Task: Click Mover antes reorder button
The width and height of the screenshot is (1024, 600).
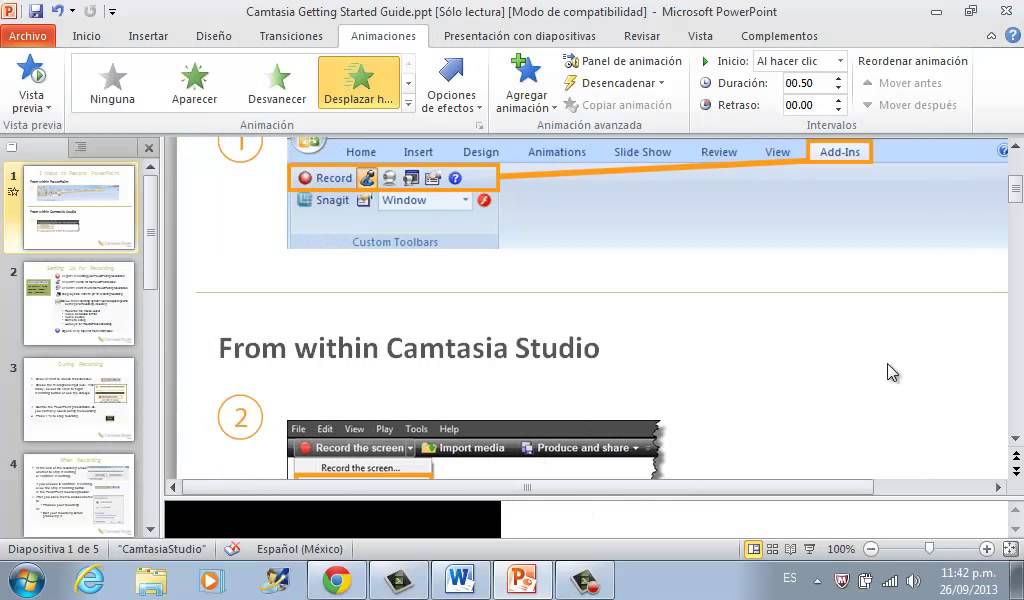Action: [902, 83]
